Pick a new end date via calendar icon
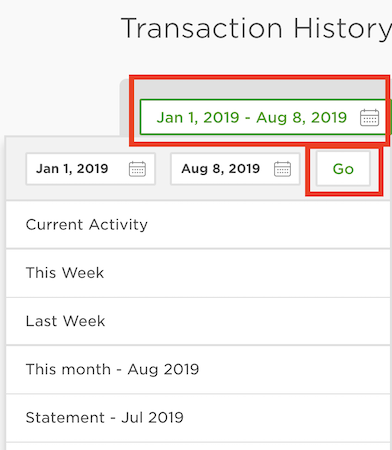Image resolution: width=392 pixels, height=450 pixels. coord(282,169)
